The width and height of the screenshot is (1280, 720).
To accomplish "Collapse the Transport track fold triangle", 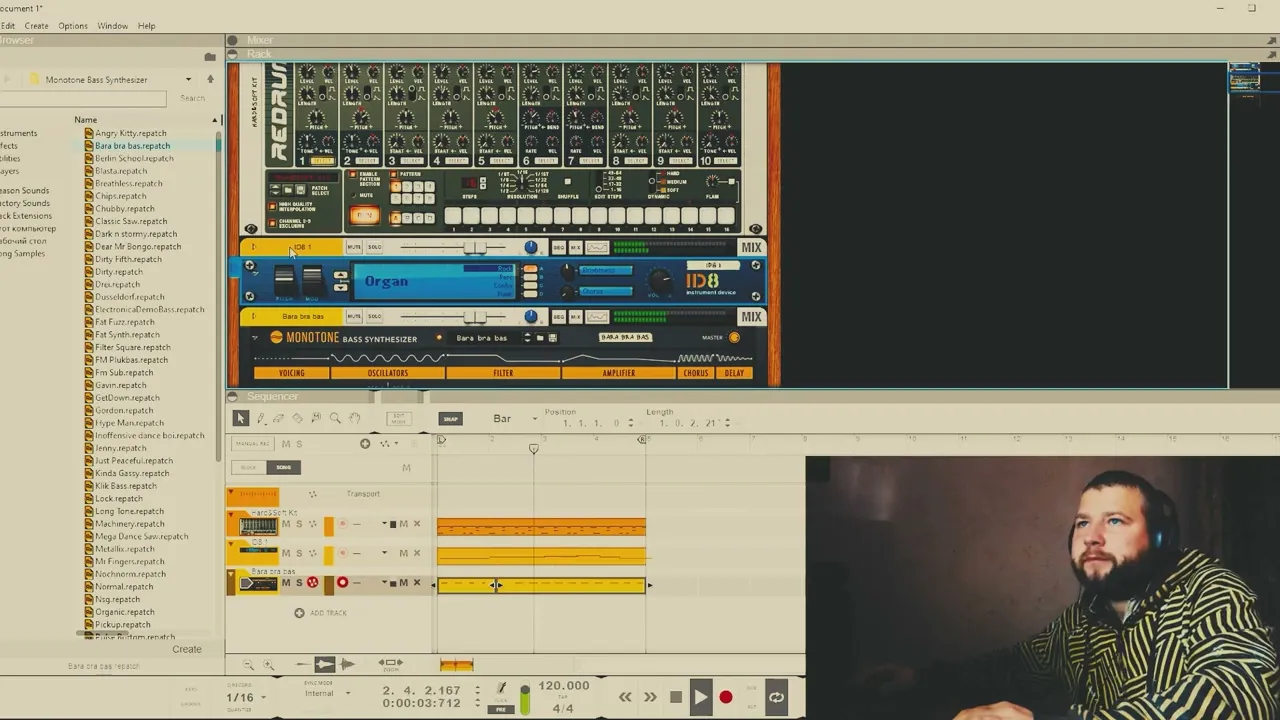I will [x=232, y=493].
